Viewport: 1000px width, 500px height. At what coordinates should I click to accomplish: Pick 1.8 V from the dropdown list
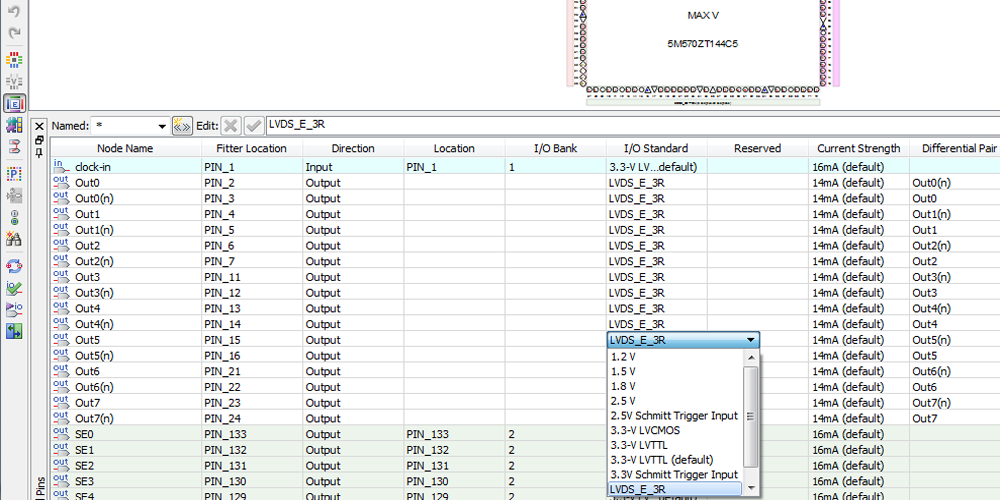[x=623, y=386]
